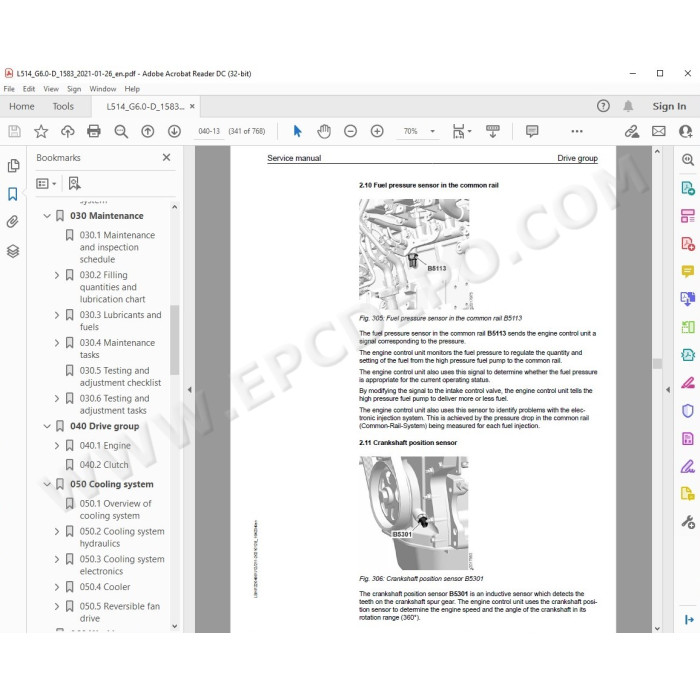Click document vertical scrollbar thumb
700x700 pixels.
coord(657,363)
